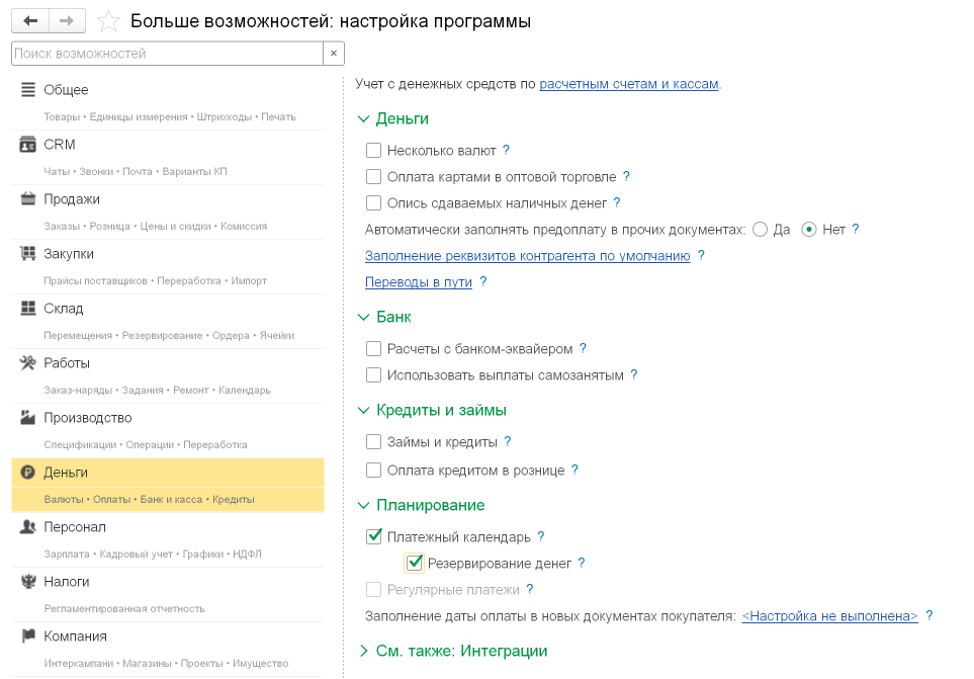Switch to the Персонал settings section
974x679 pixels.
(74, 527)
